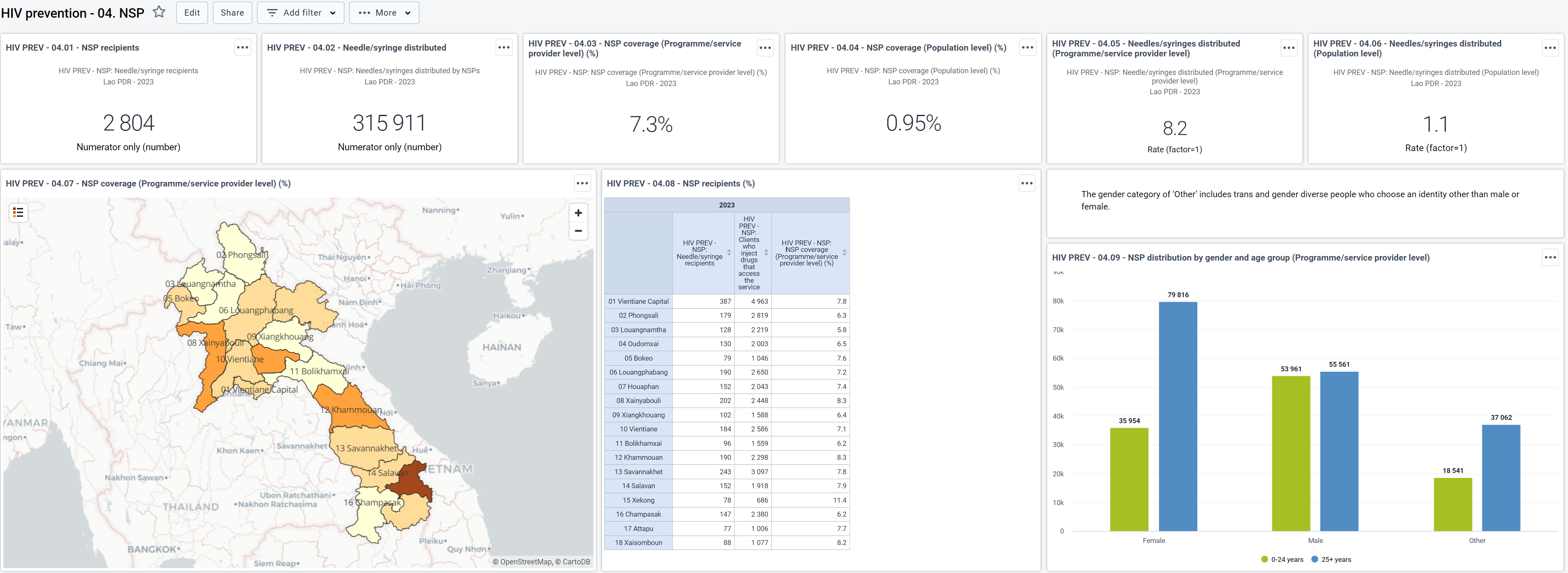Click the 79 816 Female 25+ bar
The image size is (1568, 573).
click(1178, 417)
